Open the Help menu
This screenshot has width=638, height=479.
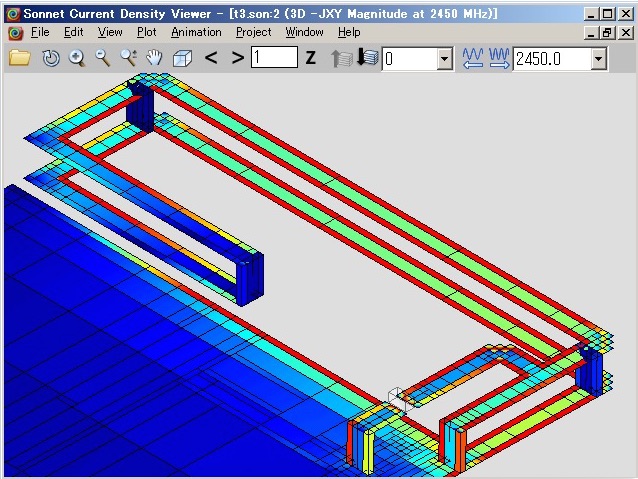point(349,32)
